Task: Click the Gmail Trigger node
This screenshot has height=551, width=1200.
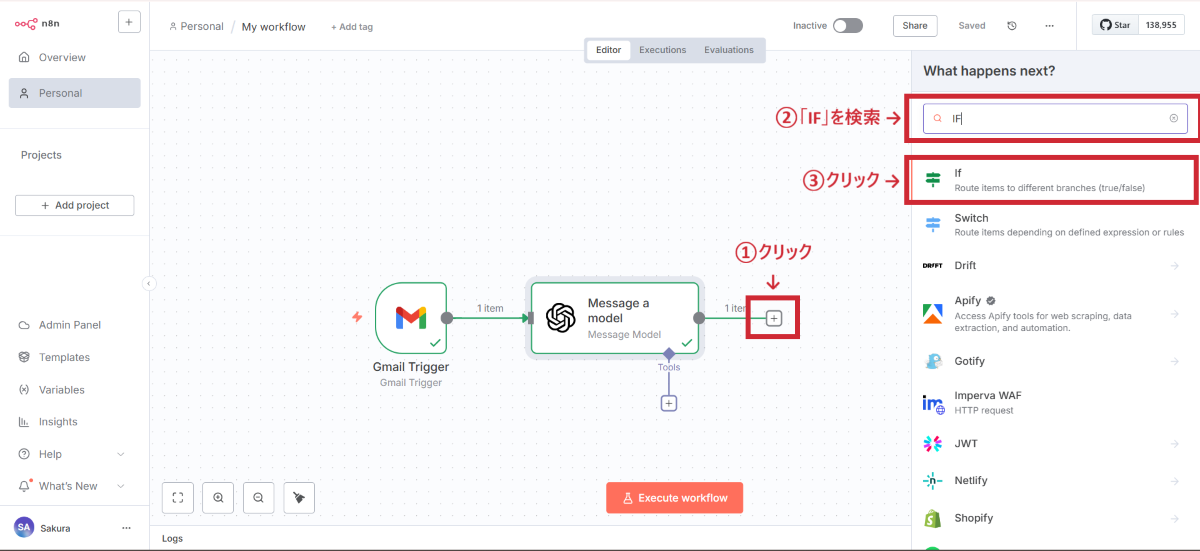Action: [x=410, y=318]
